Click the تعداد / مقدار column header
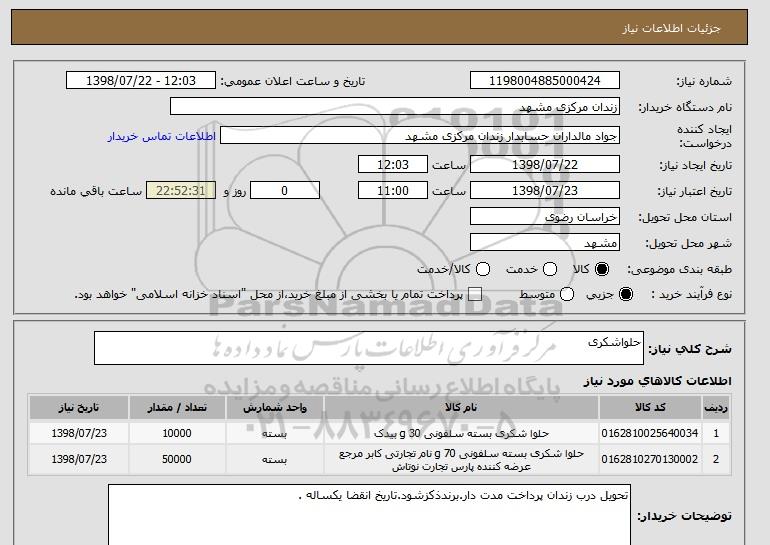This screenshot has width=770, height=545. (177, 408)
